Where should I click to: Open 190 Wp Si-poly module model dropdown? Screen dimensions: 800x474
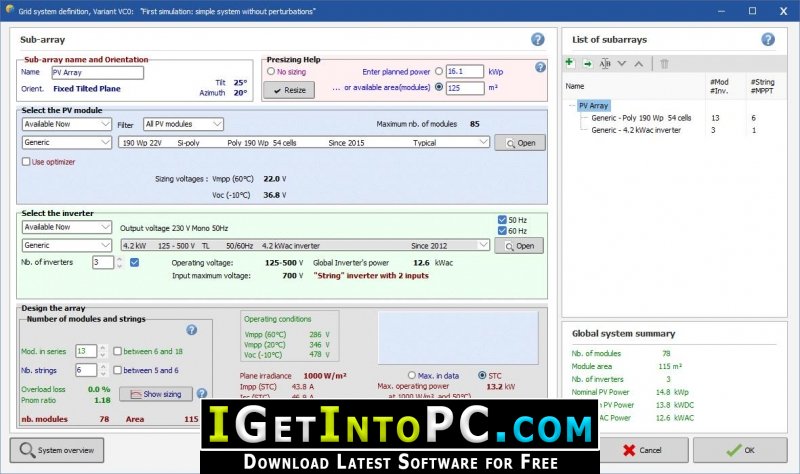click(x=304, y=142)
